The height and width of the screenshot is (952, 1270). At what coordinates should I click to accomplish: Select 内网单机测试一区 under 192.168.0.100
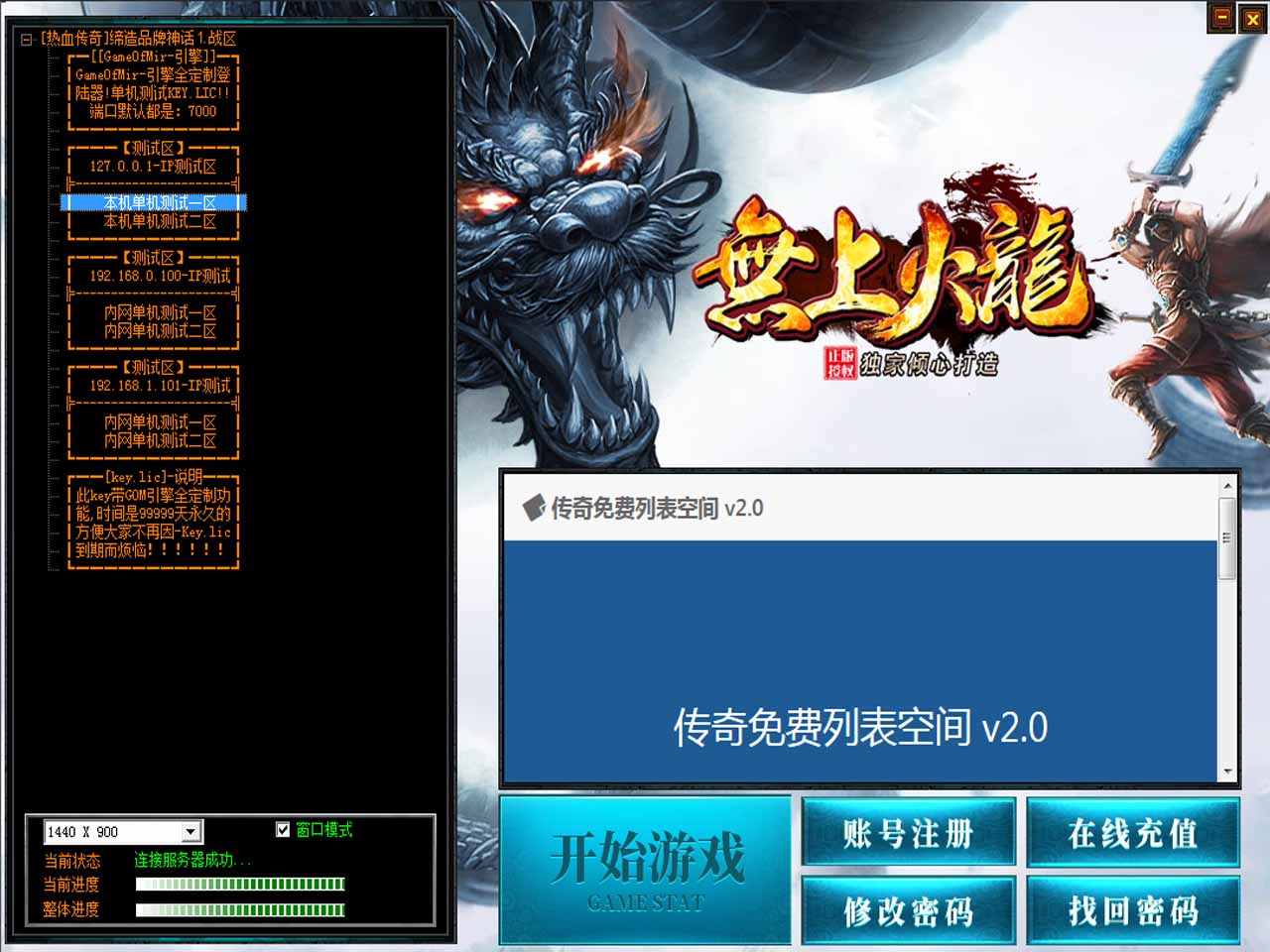coord(159,312)
